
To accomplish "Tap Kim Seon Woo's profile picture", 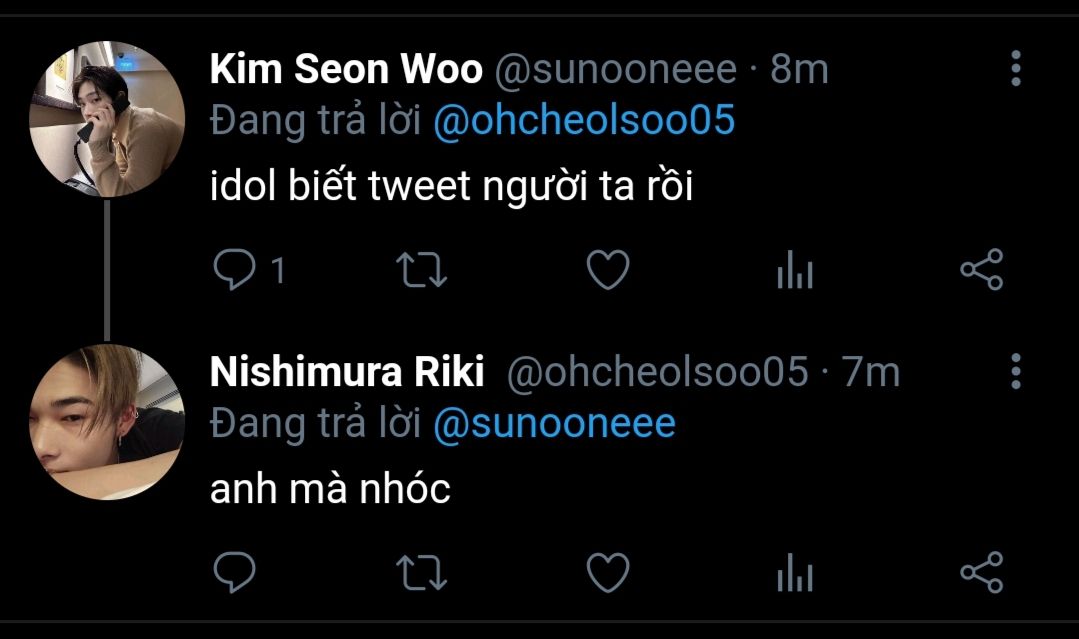I will 107,119.
